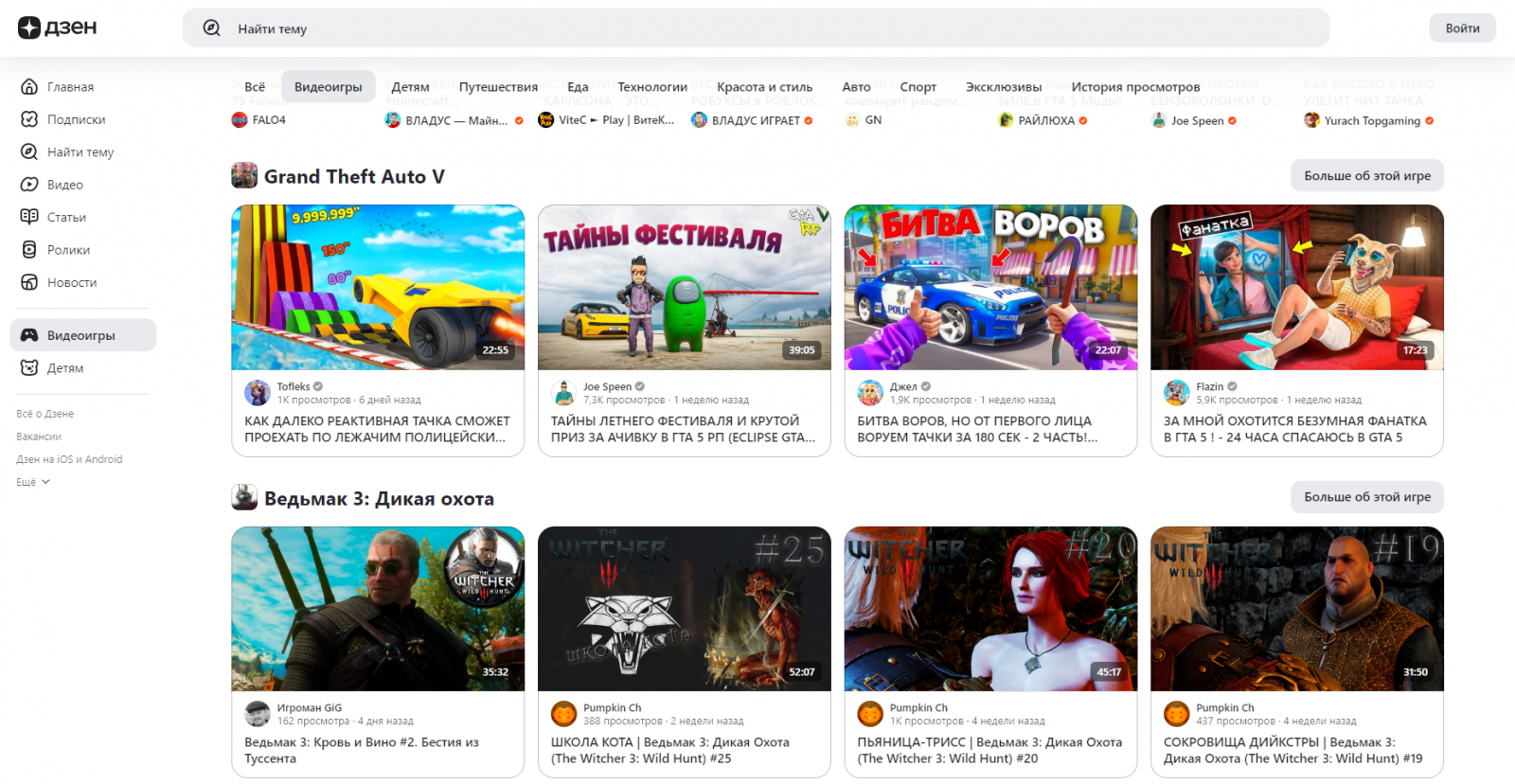The height and width of the screenshot is (784, 1515).
Task: Expand the Ещё menu in the sidebar
Action: click(x=33, y=482)
